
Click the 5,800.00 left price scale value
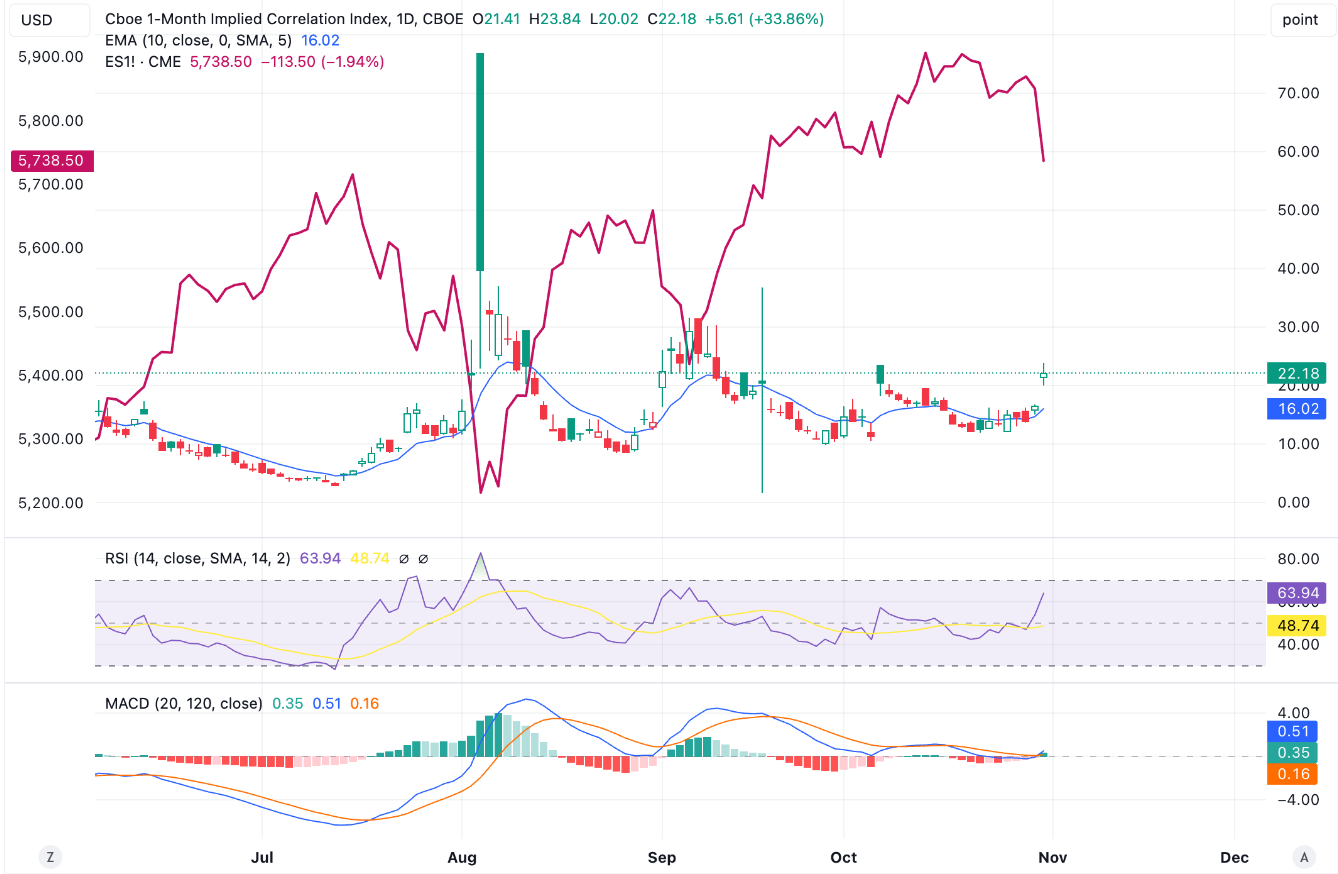point(50,121)
